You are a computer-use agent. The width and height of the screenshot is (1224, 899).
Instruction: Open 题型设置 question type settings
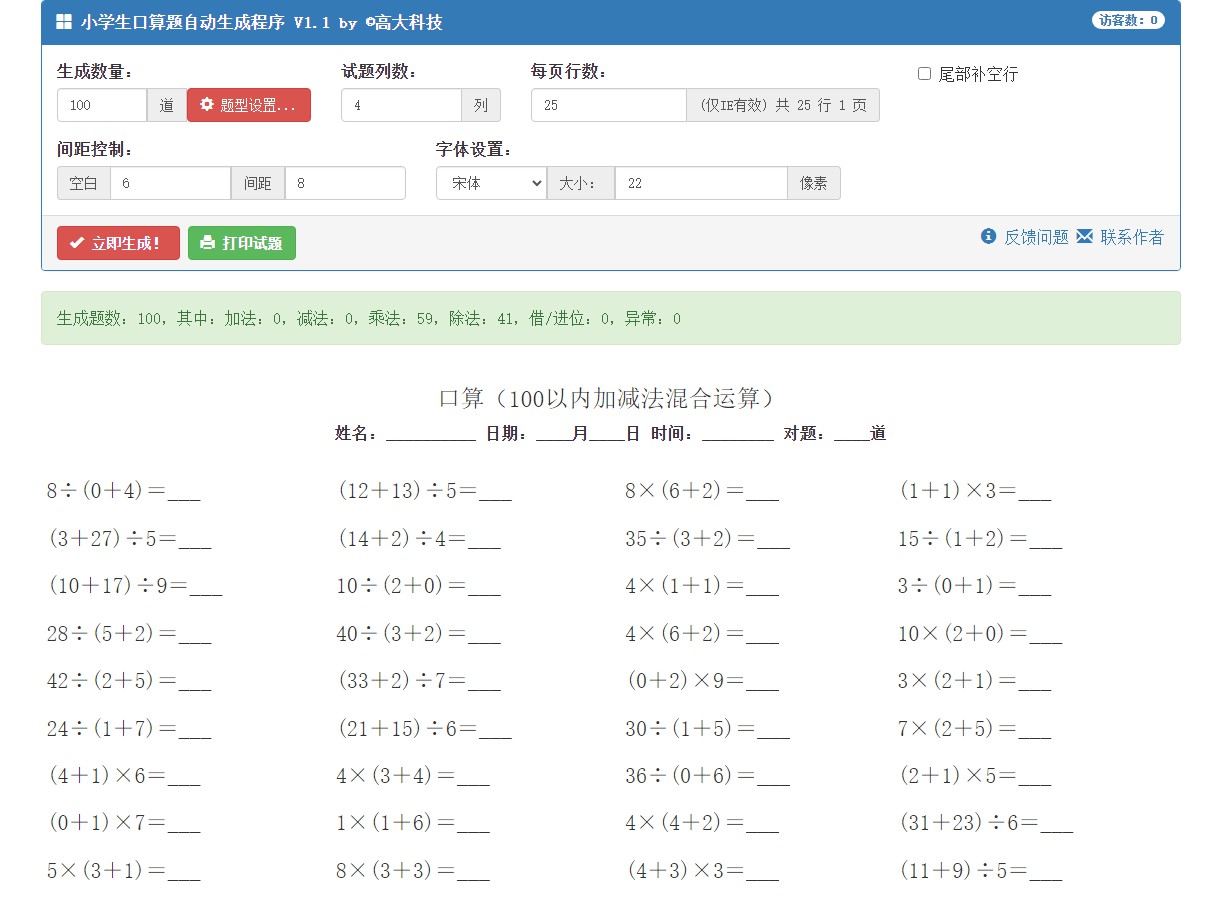click(249, 105)
